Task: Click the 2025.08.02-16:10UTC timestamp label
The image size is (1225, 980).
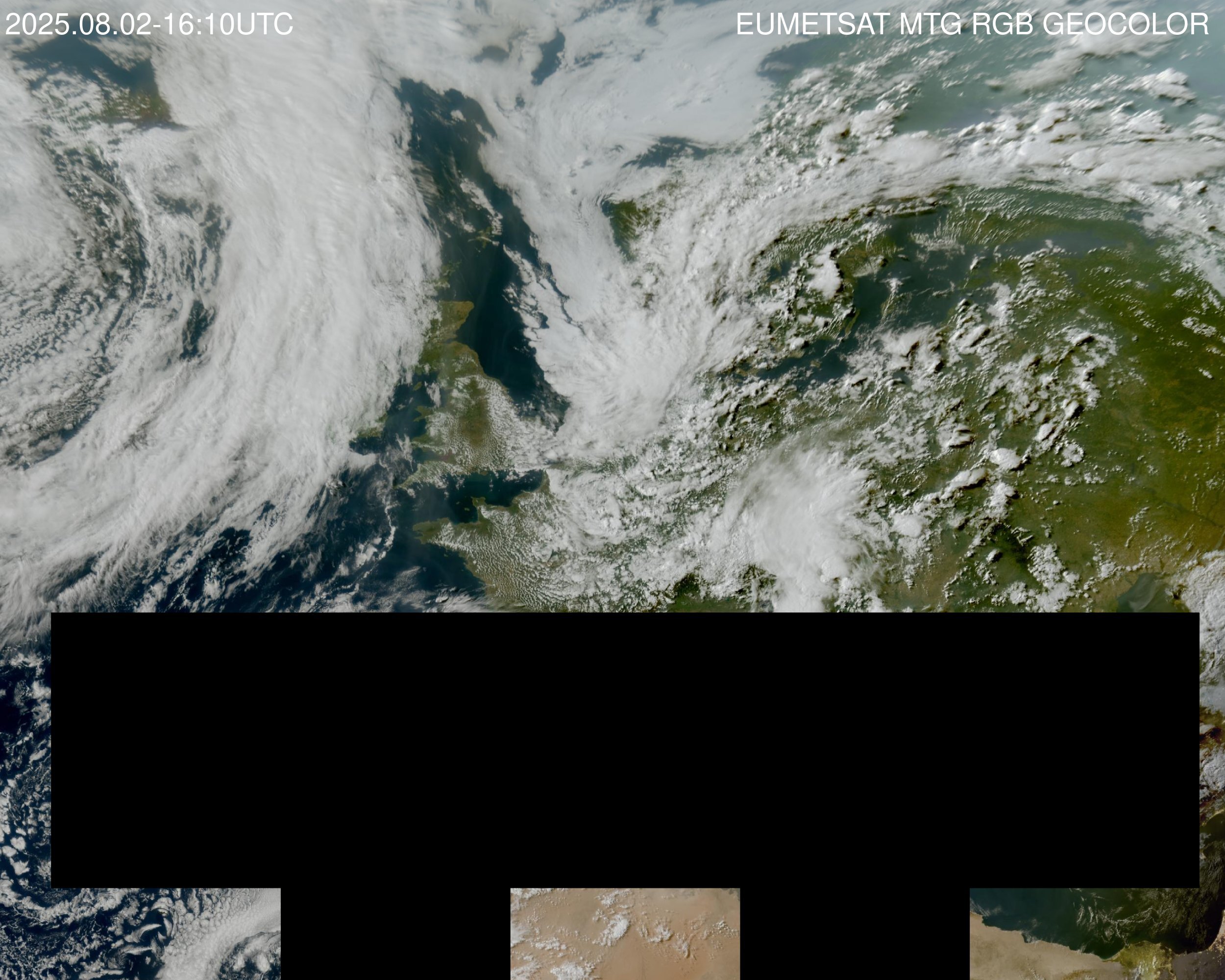Action: point(149,24)
